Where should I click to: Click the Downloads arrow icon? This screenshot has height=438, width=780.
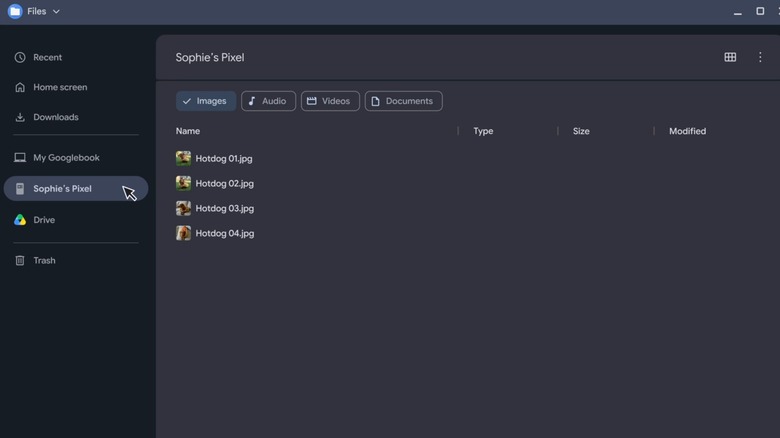[x=20, y=117]
